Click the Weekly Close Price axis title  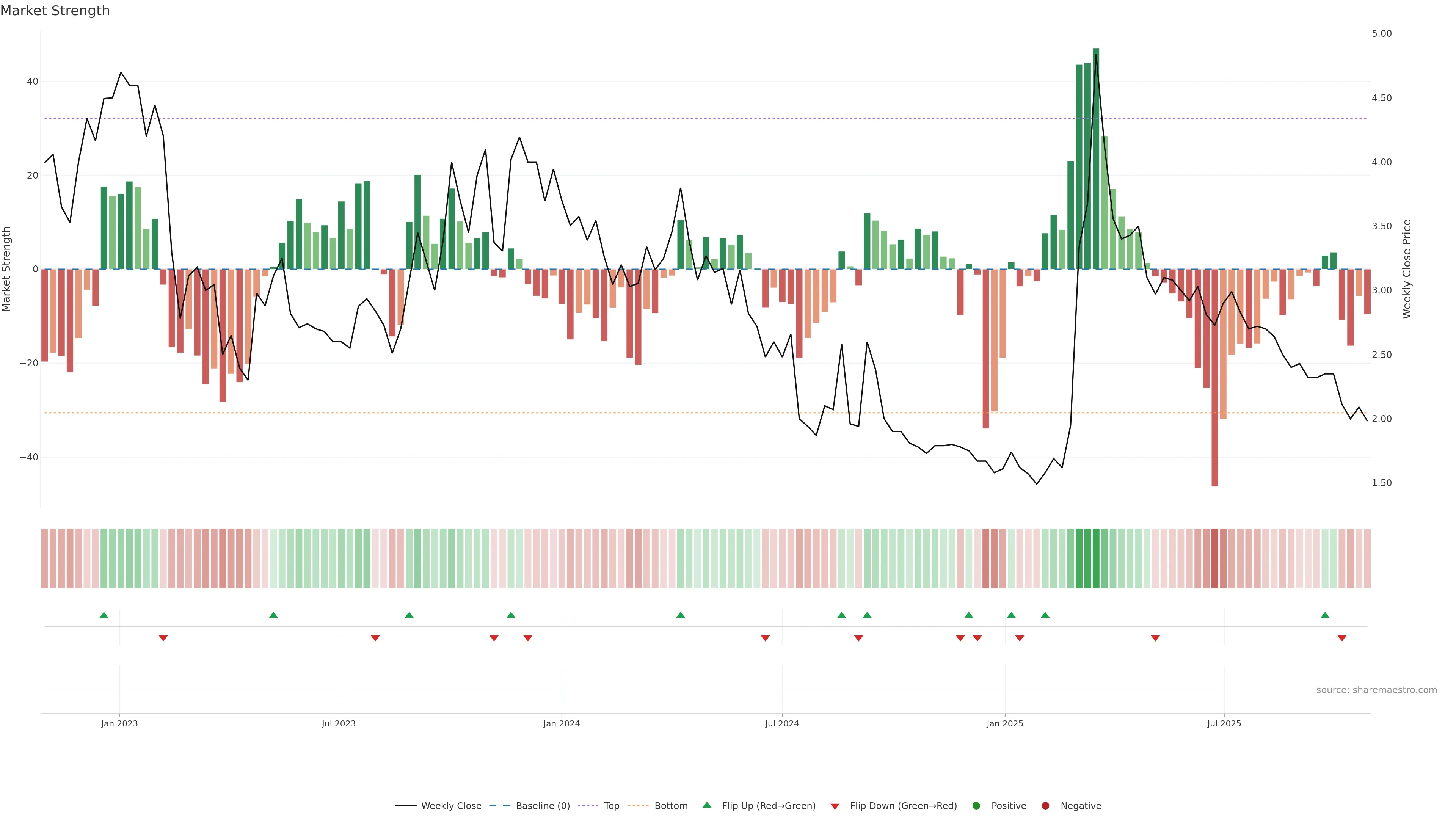point(1407,269)
